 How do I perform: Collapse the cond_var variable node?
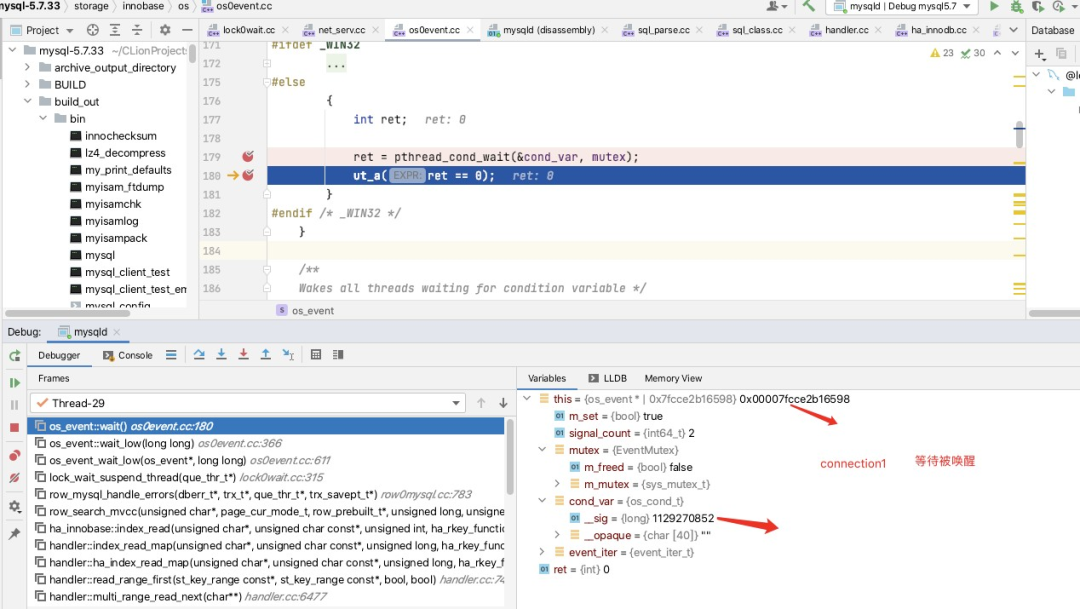(542, 501)
